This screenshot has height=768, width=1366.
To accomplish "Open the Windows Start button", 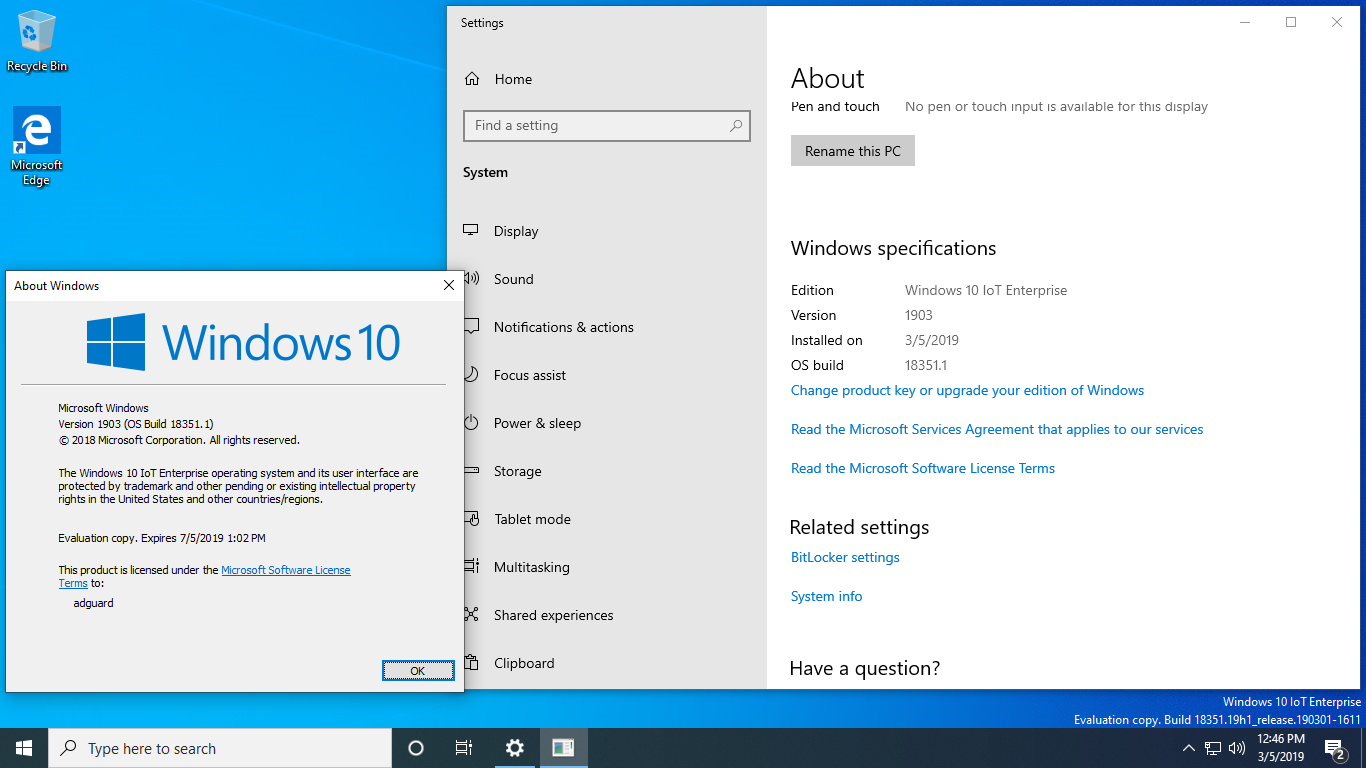I will click(24, 748).
